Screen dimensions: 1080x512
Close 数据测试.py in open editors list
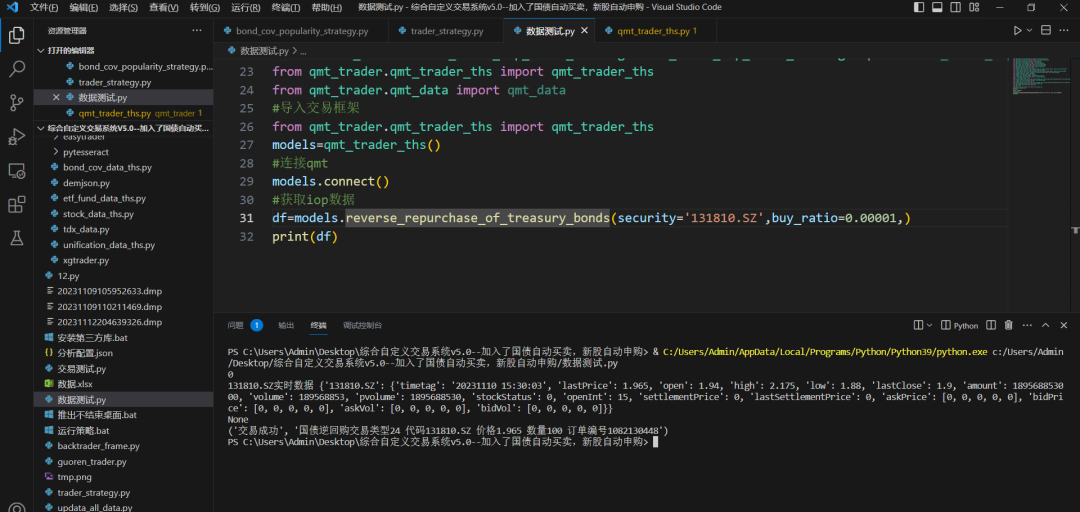coord(56,97)
